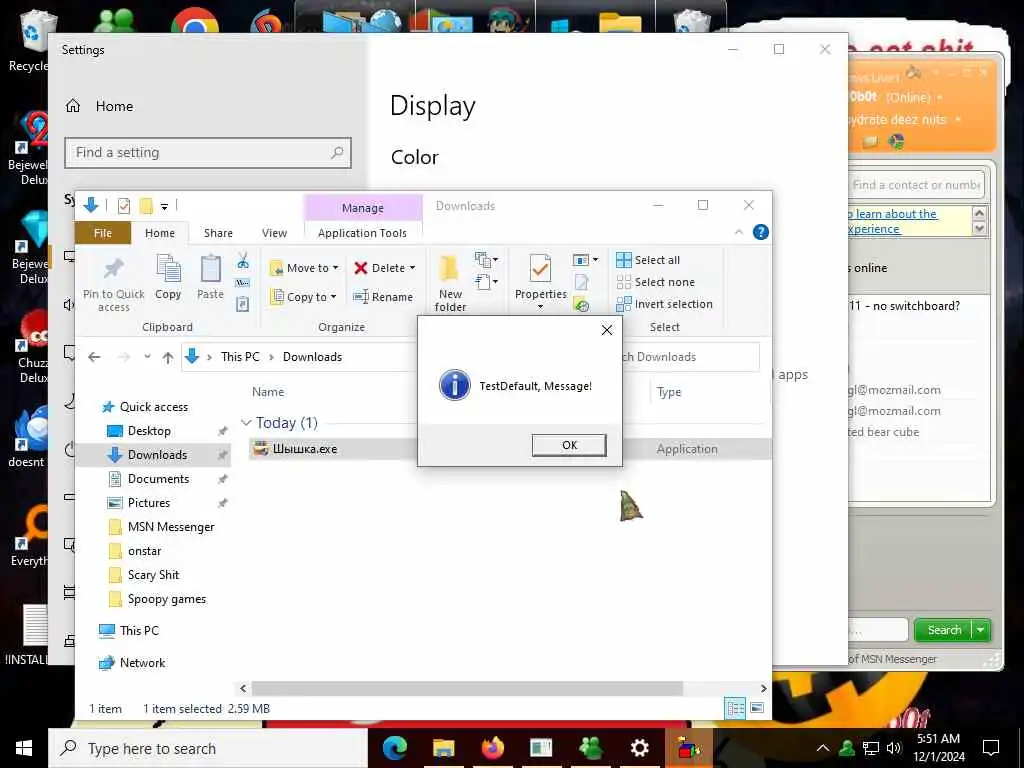The width and height of the screenshot is (1024, 768).
Task: Click the Properties quick access checkmark icon
Action: pos(123,206)
